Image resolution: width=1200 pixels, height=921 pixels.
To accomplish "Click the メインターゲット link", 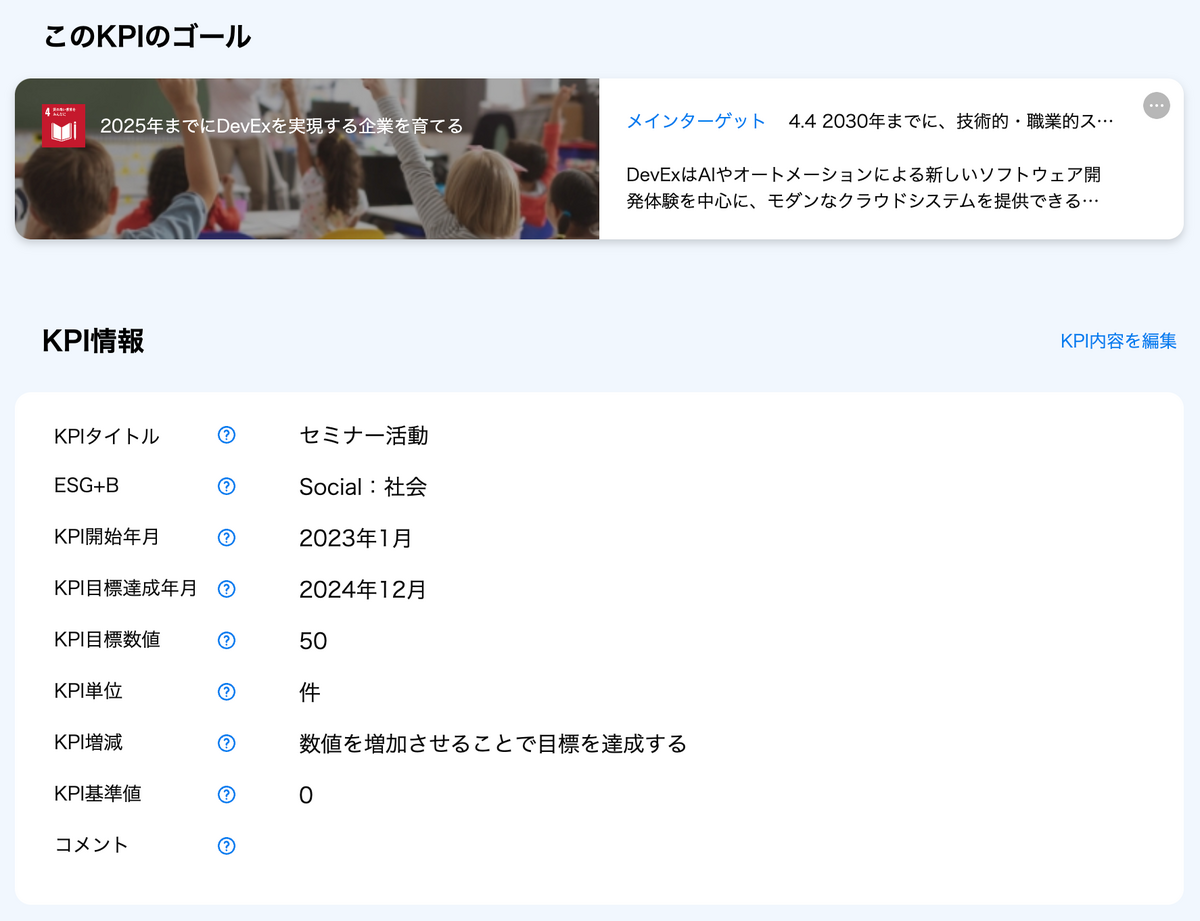I will [696, 121].
